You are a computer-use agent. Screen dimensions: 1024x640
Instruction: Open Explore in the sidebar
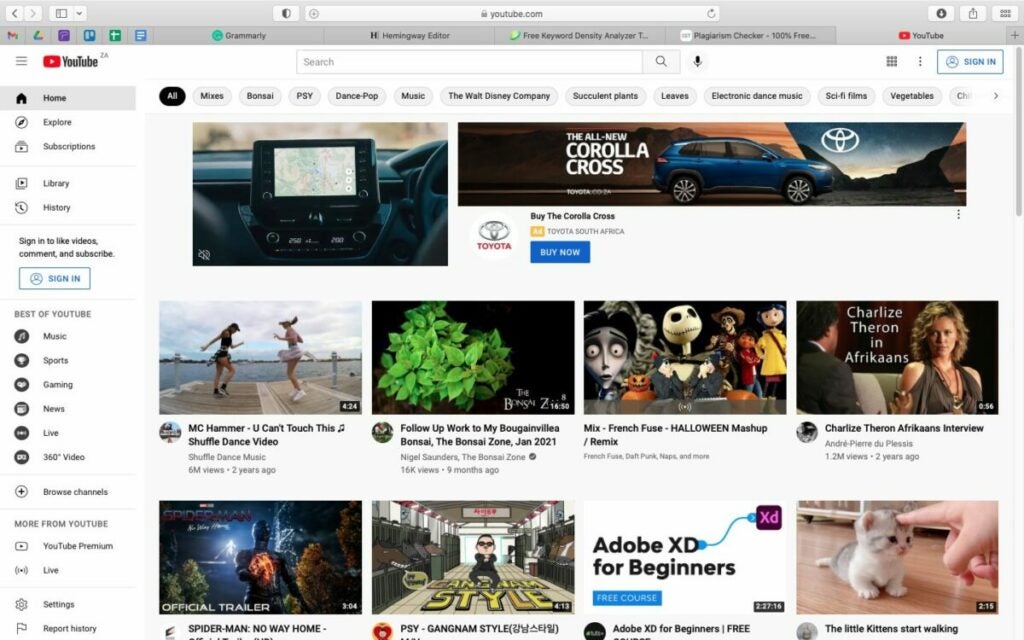point(68,122)
